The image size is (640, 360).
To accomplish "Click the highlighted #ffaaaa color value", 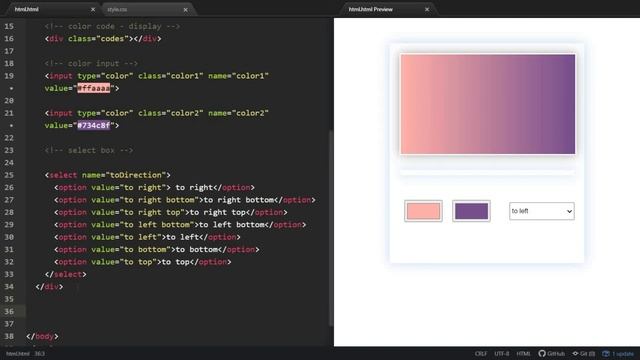I will point(93,88).
